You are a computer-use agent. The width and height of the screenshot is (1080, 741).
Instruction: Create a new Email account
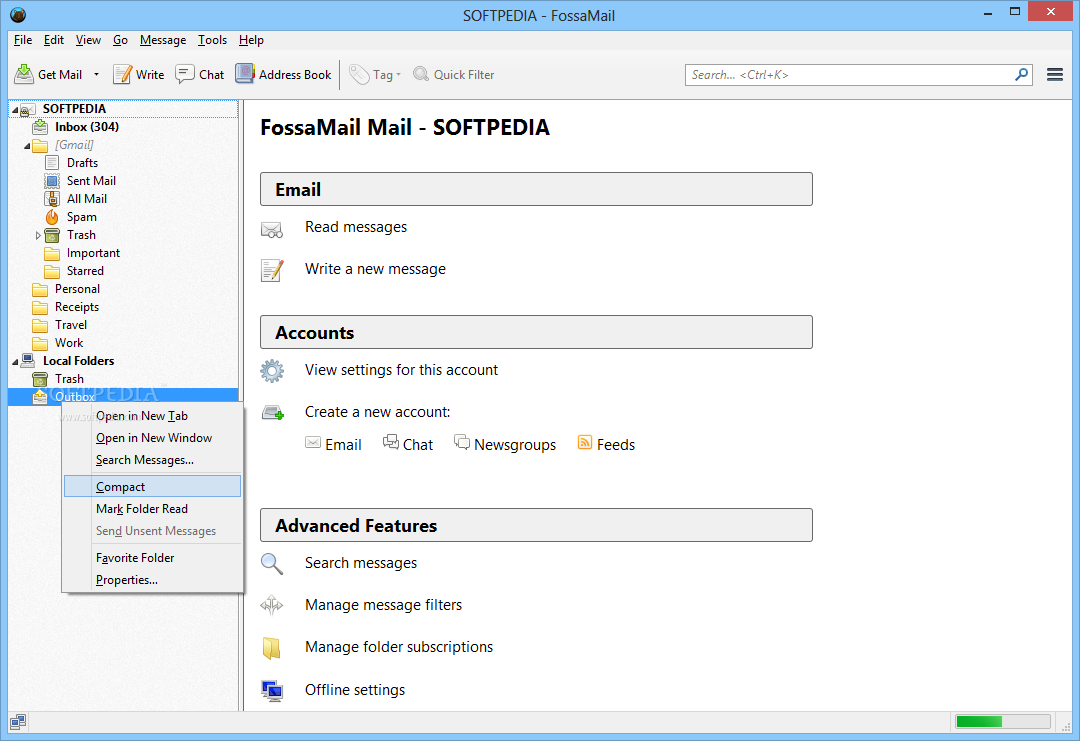pyautogui.click(x=333, y=444)
